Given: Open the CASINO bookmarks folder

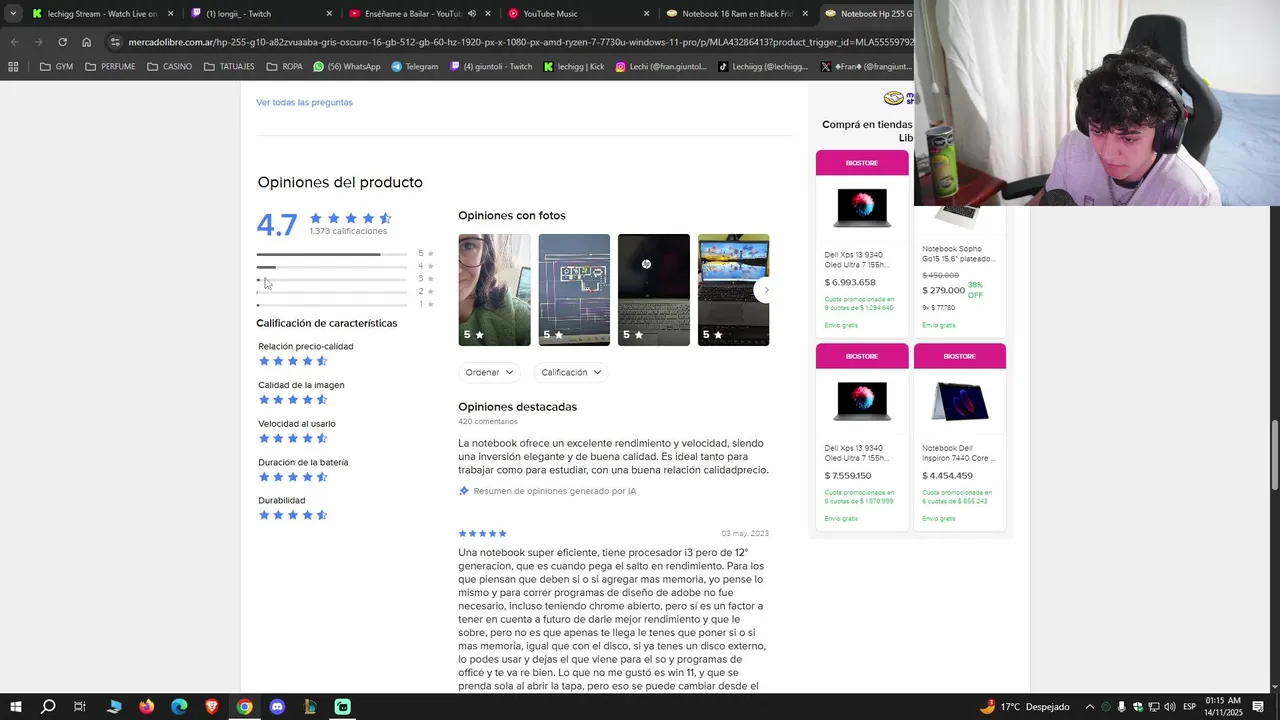Looking at the screenshot, I should 169,67.
